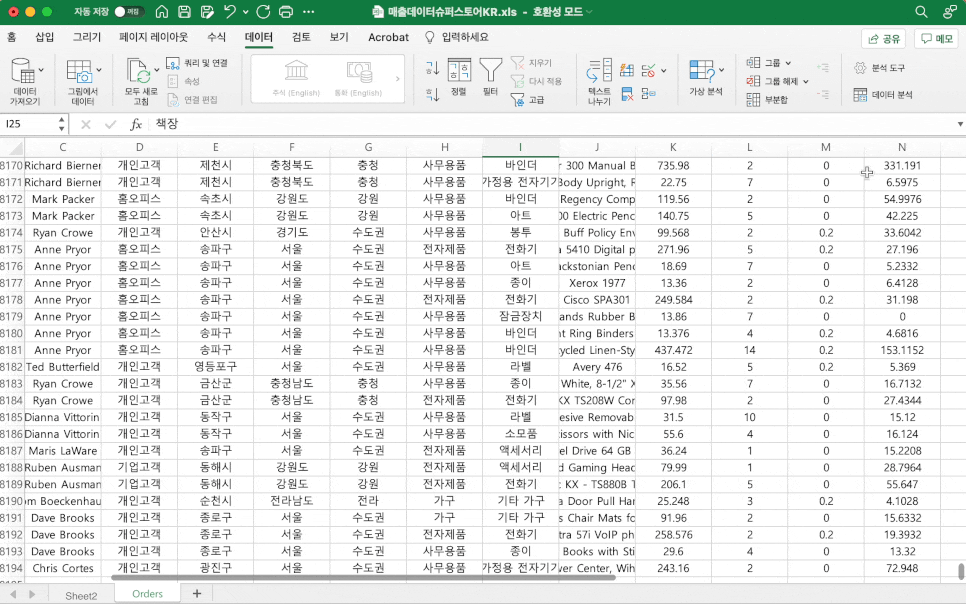The image size is (966, 604).
Task: Expand the 그룹 dropdown chevron
Action: click(x=789, y=63)
